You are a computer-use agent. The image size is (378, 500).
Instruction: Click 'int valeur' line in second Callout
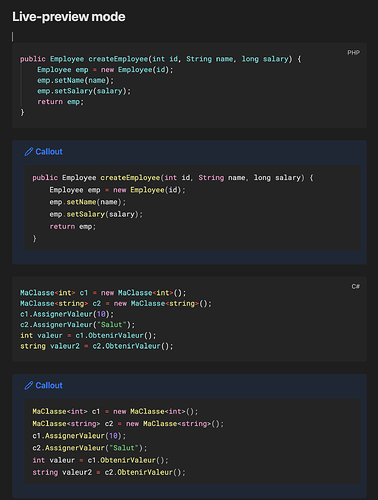[100, 460]
